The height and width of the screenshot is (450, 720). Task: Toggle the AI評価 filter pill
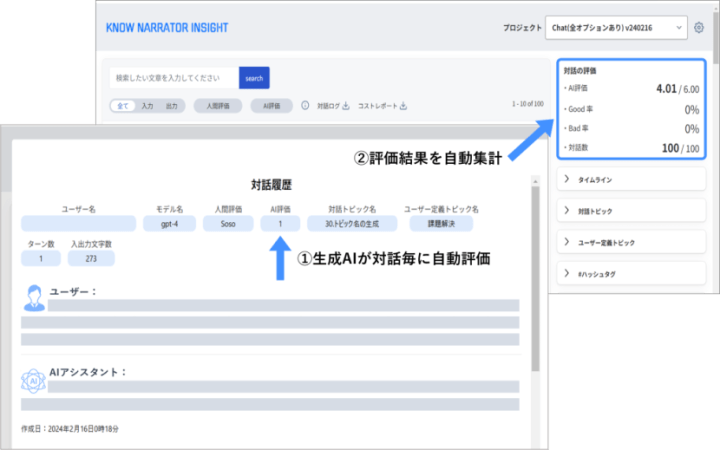point(270,105)
